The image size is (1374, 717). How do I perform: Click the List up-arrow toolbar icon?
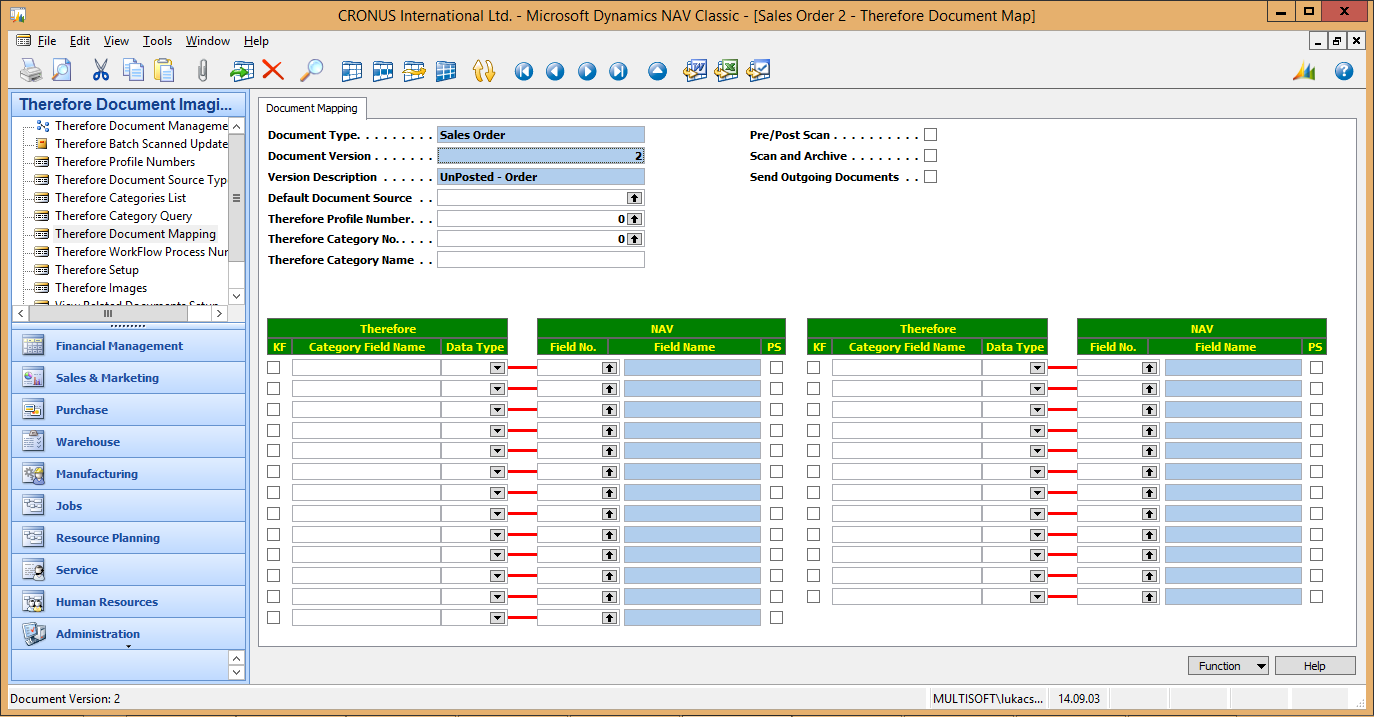657,71
